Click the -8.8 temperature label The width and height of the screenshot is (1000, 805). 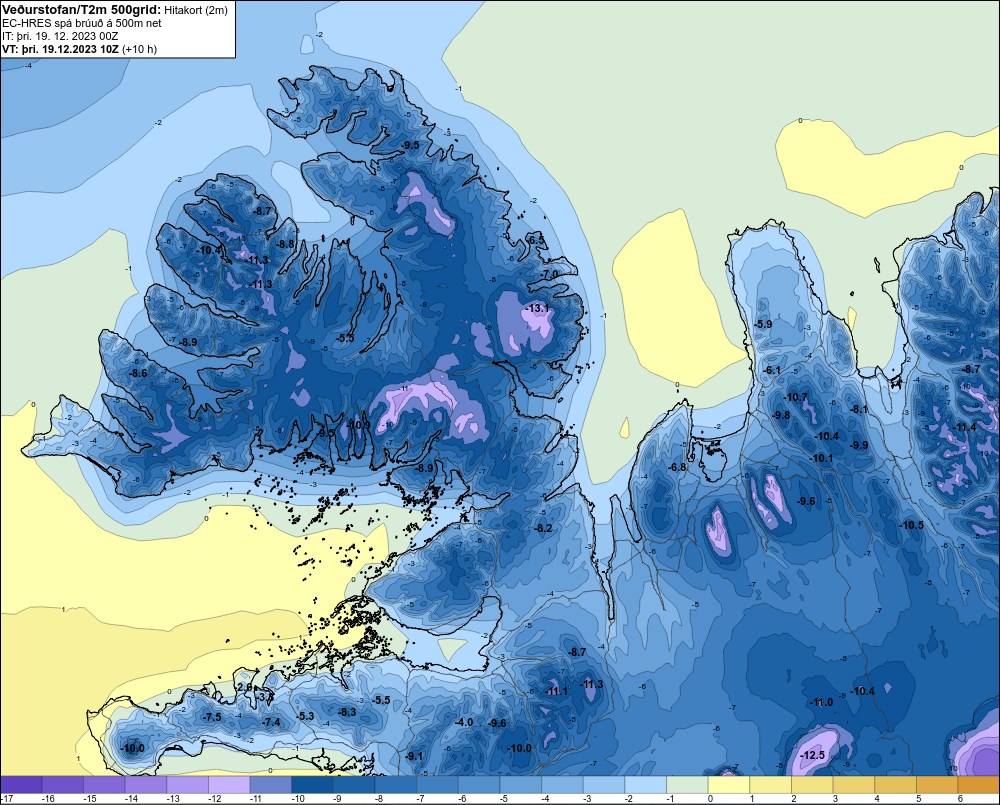point(285,243)
